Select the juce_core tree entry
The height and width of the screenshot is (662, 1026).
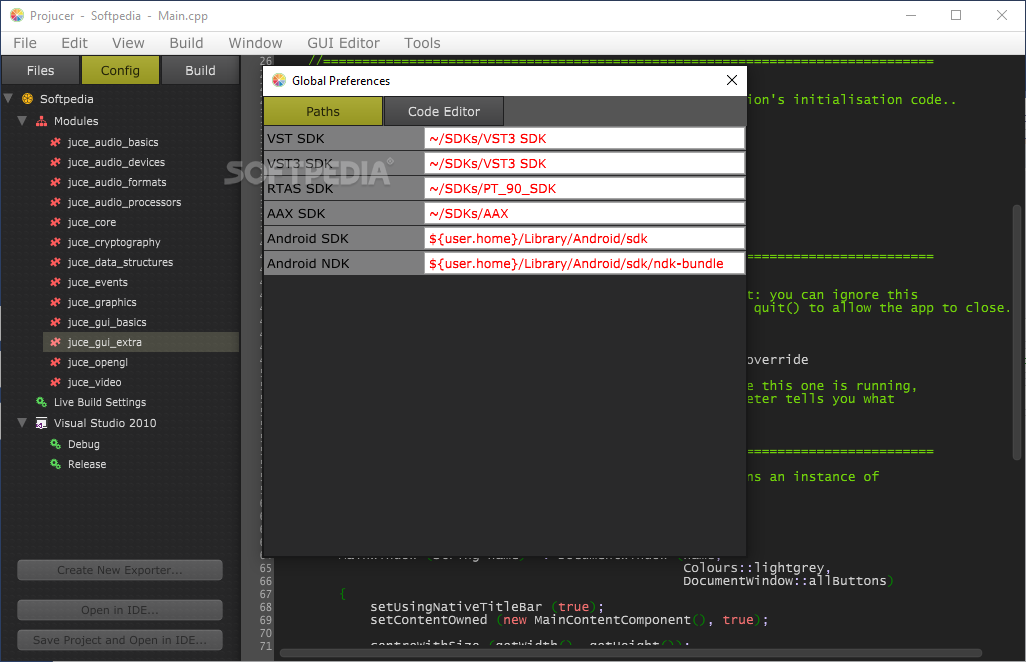(x=92, y=222)
